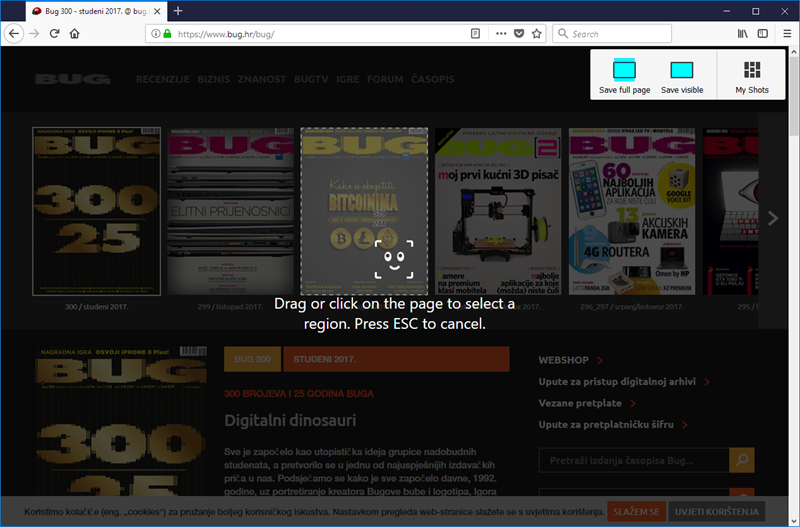Open Firefox hamburger menu

pyautogui.click(x=787, y=33)
